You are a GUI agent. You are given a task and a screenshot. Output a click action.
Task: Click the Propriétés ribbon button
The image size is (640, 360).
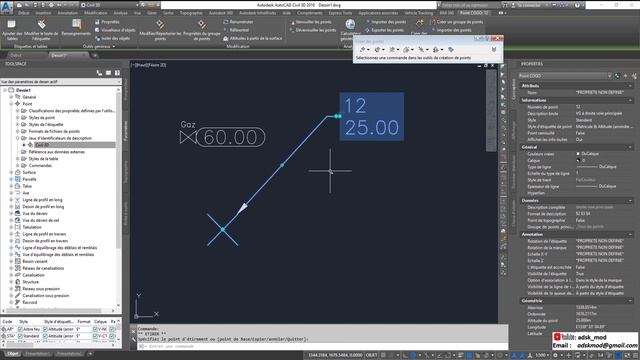coord(107,22)
